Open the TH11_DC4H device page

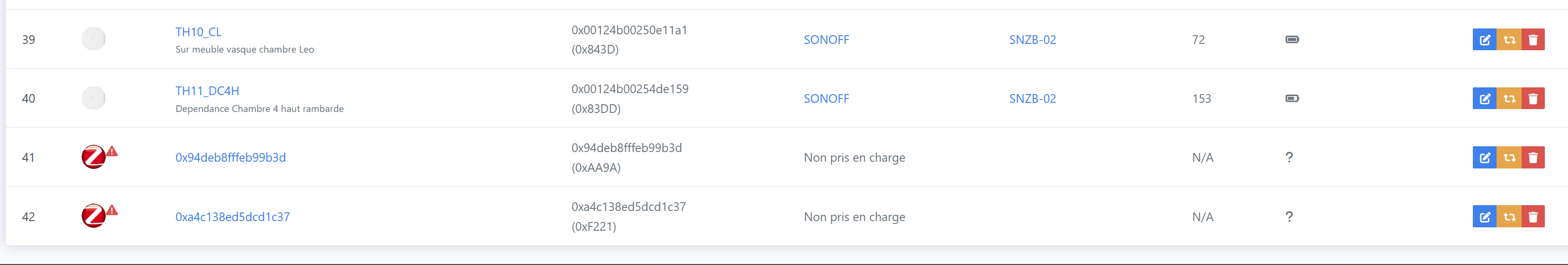207,91
